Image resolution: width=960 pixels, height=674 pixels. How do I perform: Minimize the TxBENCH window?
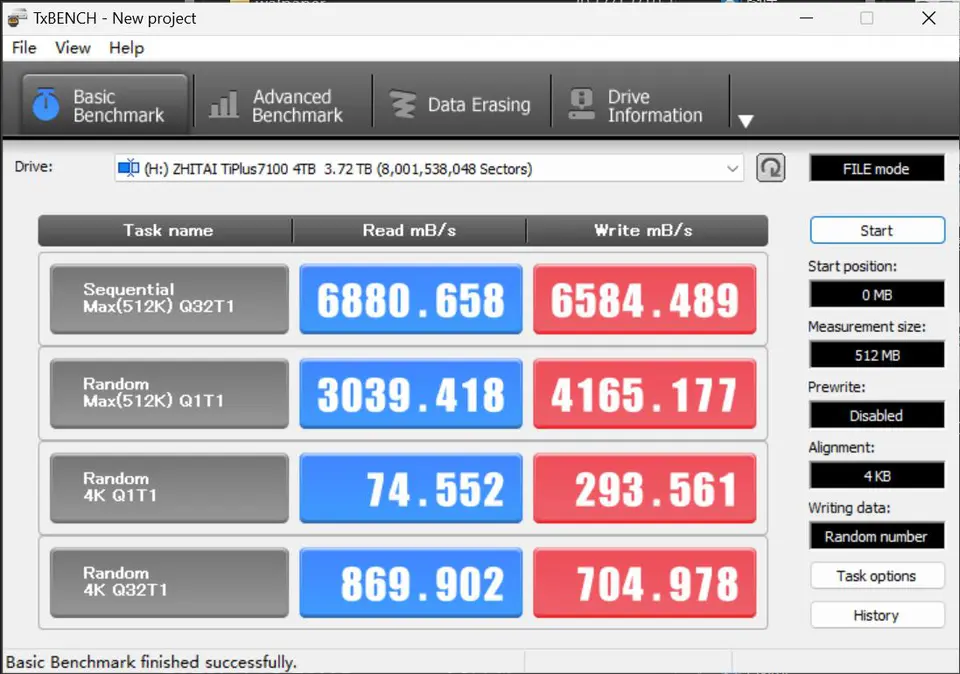[x=806, y=18]
